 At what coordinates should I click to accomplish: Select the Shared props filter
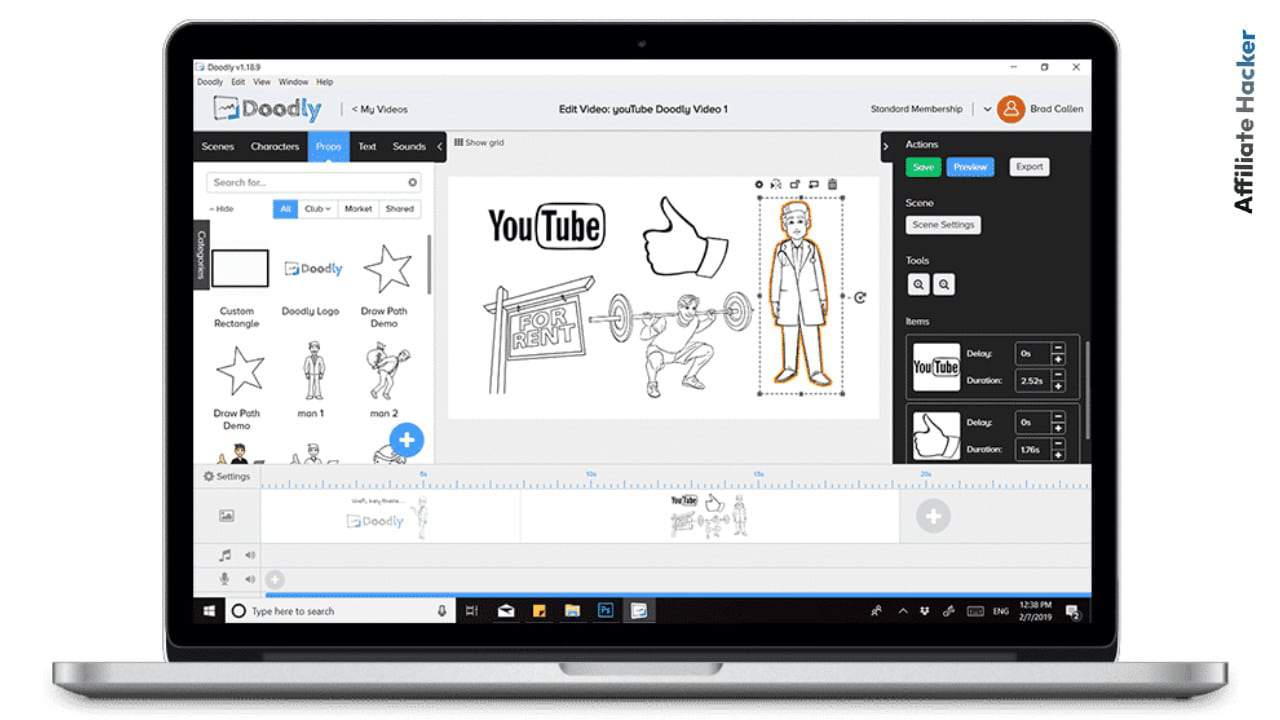pyautogui.click(x=399, y=209)
